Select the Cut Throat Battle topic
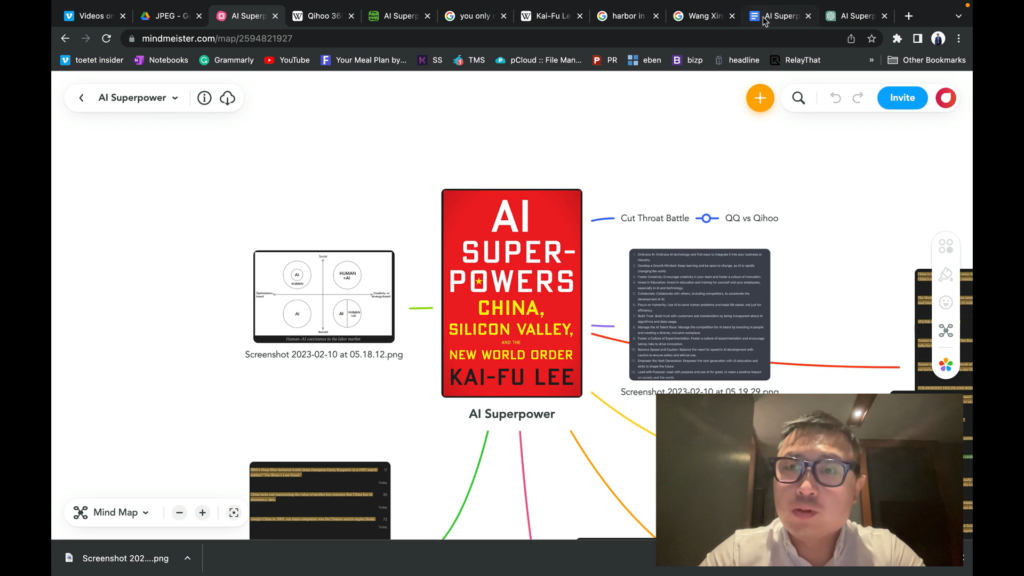Viewport: 1024px width, 576px height. point(654,218)
